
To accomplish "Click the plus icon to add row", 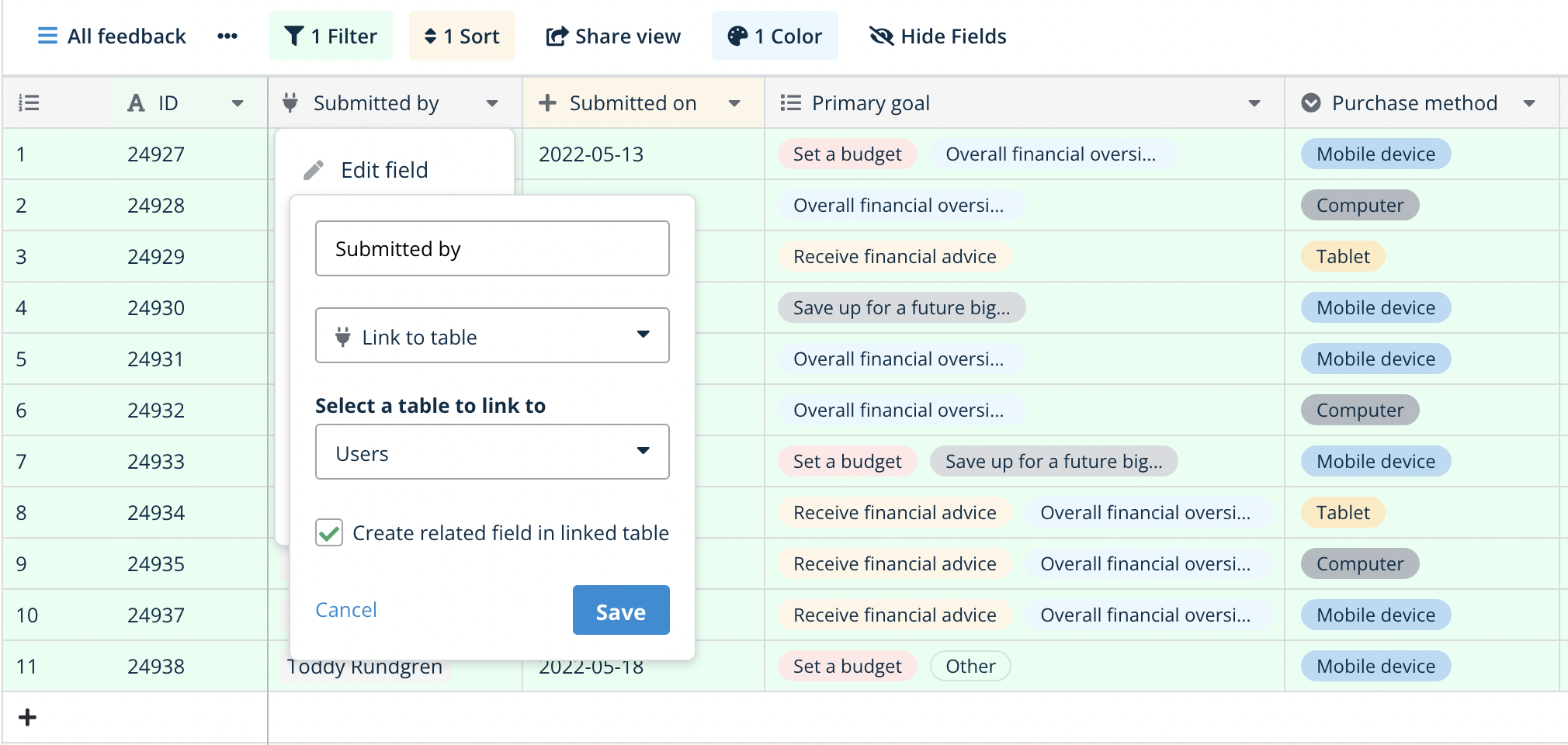I will tap(27, 717).
